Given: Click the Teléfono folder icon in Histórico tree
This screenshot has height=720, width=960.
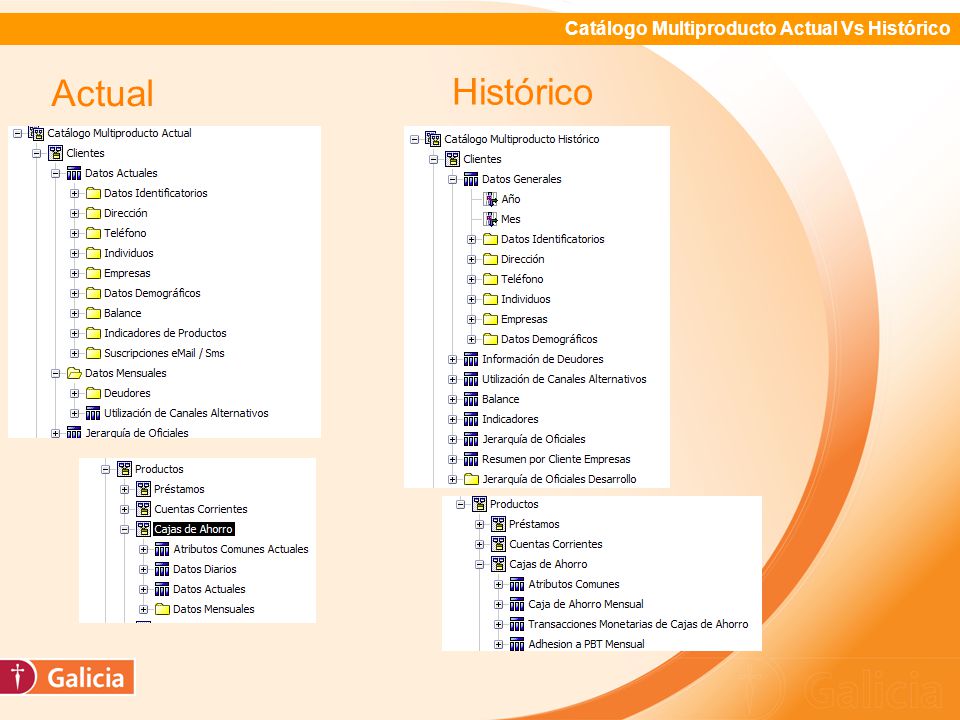Looking at the screenshot, I should 490,279.
